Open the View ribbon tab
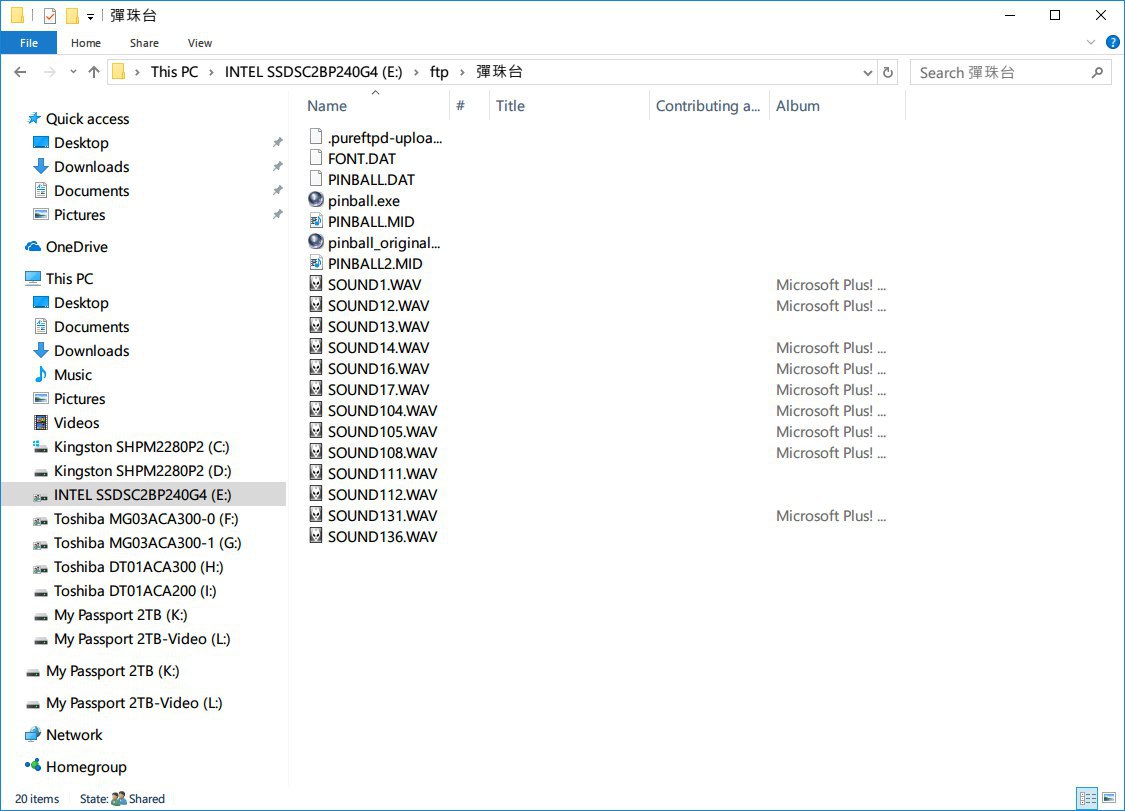The height and width of the screenshot is (811, 1125). coord(199,43)
